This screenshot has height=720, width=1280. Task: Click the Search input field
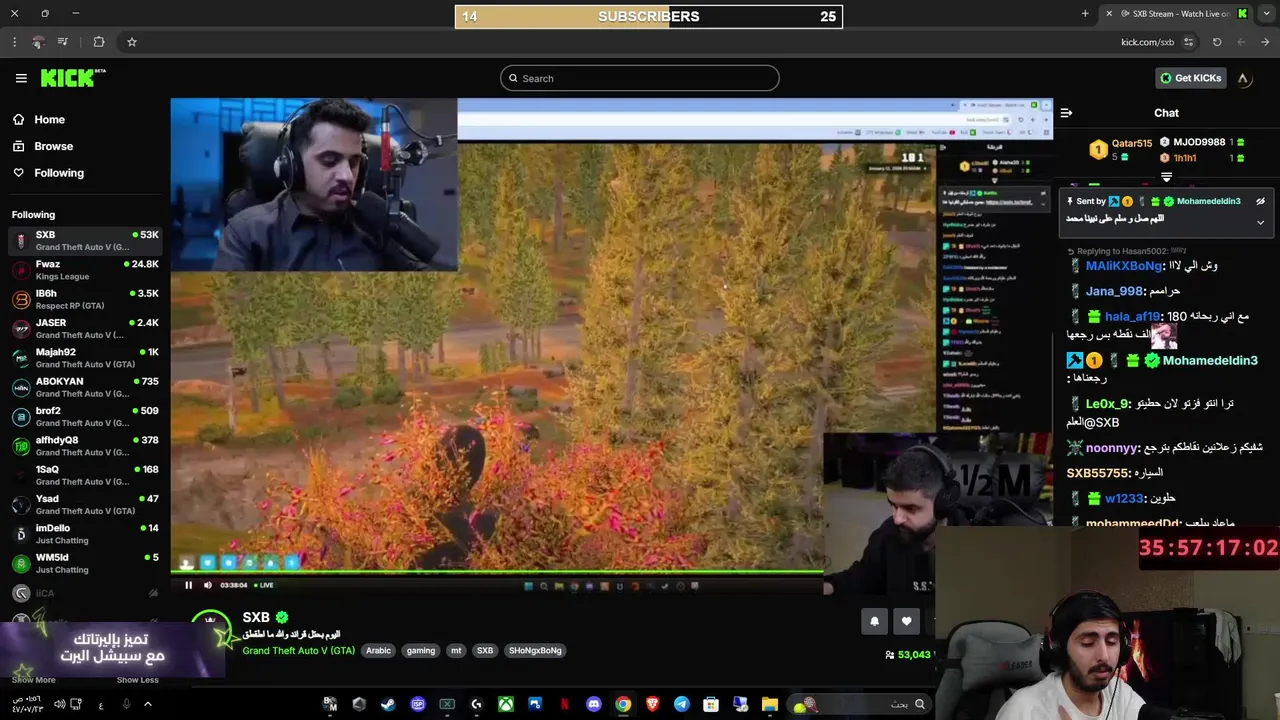click(x=640, y=78)
